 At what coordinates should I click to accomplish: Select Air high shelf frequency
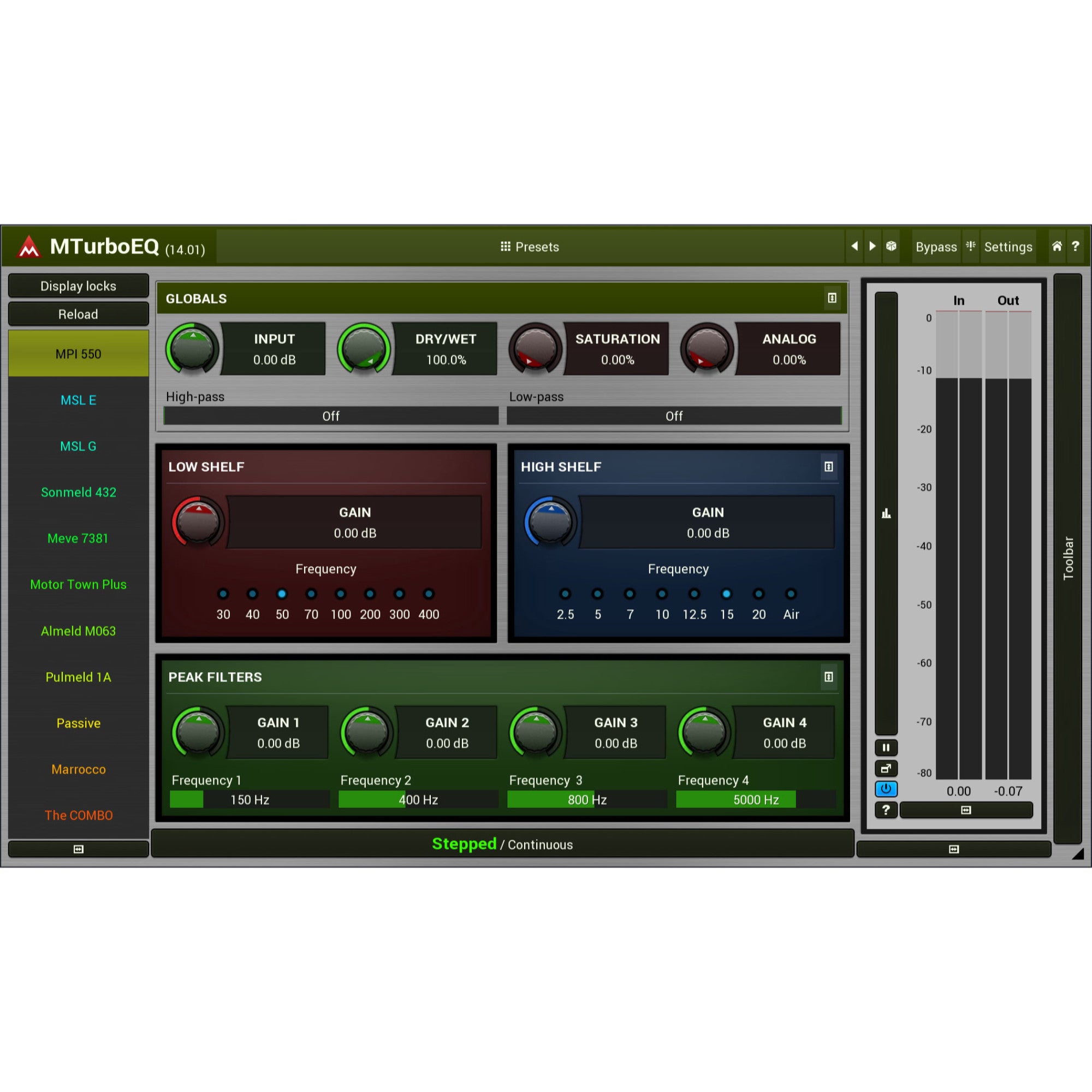[791, 594]
